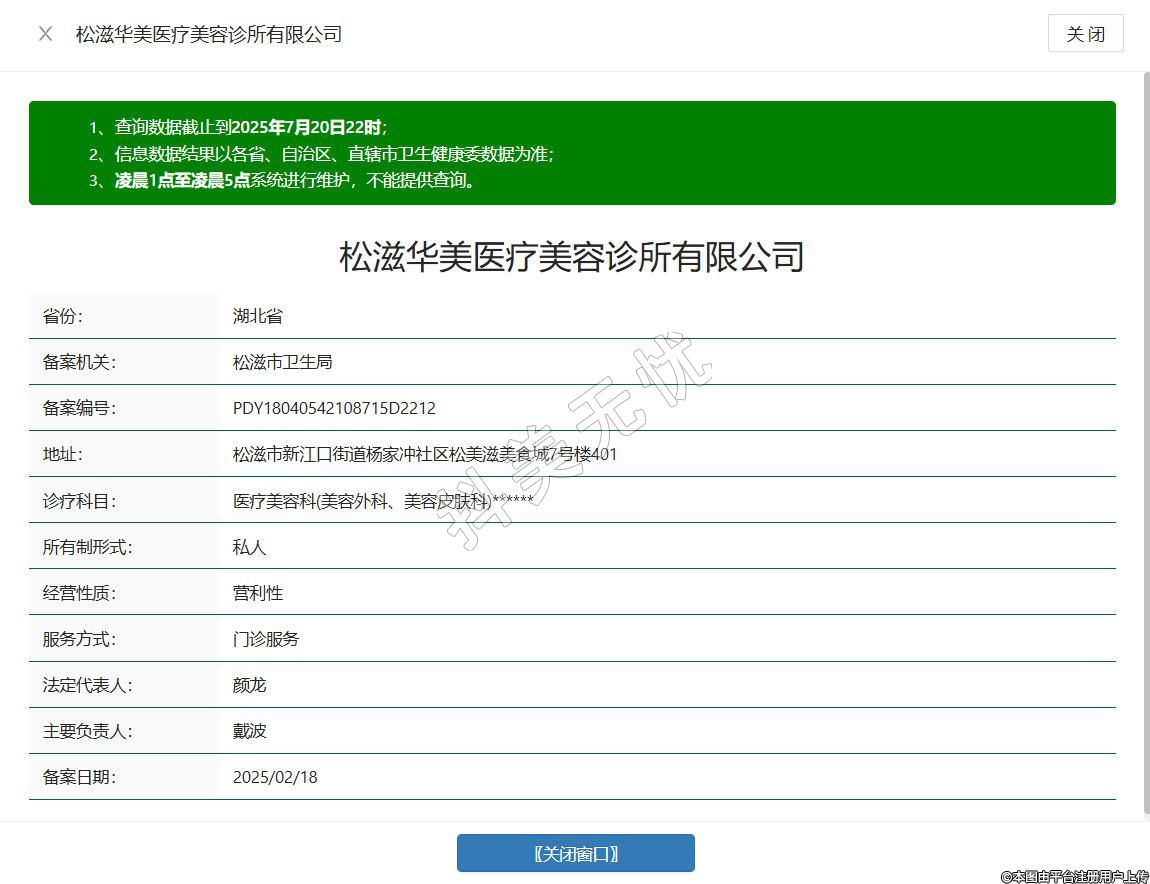The width and height of the screenshot is (1150, 884).
Task: Click the vertical scrollbar on the right edge
Action: (1145, 440)
